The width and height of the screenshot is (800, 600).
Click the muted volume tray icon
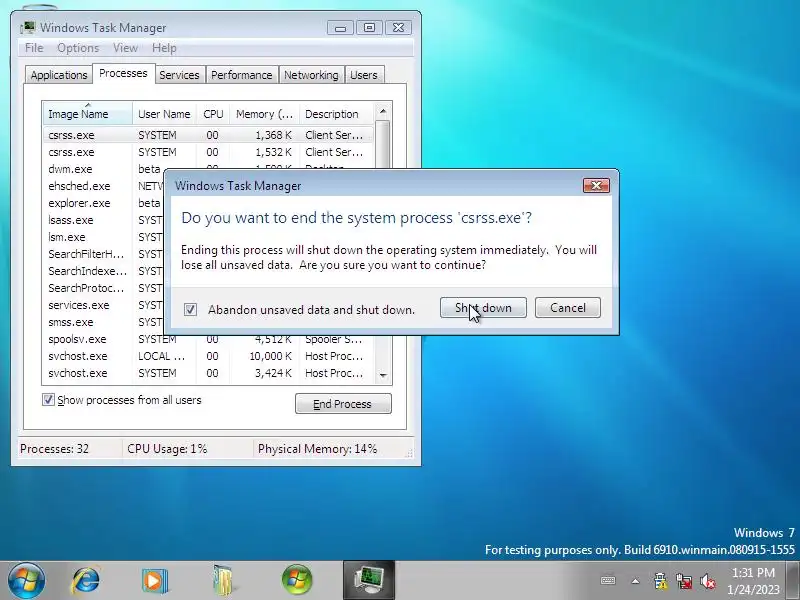tap(708, 581)
